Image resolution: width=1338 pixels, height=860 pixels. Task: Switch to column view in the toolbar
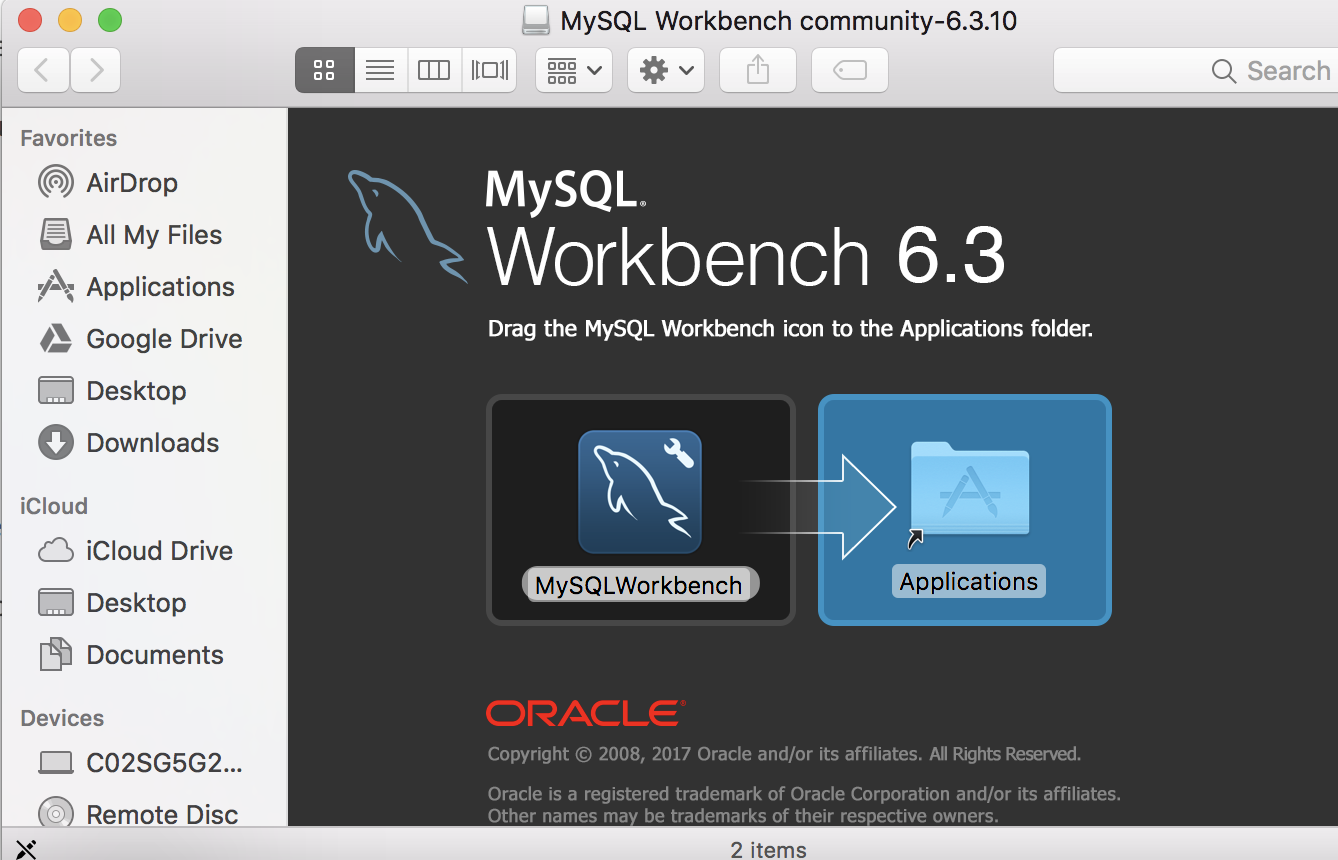(x=434, y=70)
